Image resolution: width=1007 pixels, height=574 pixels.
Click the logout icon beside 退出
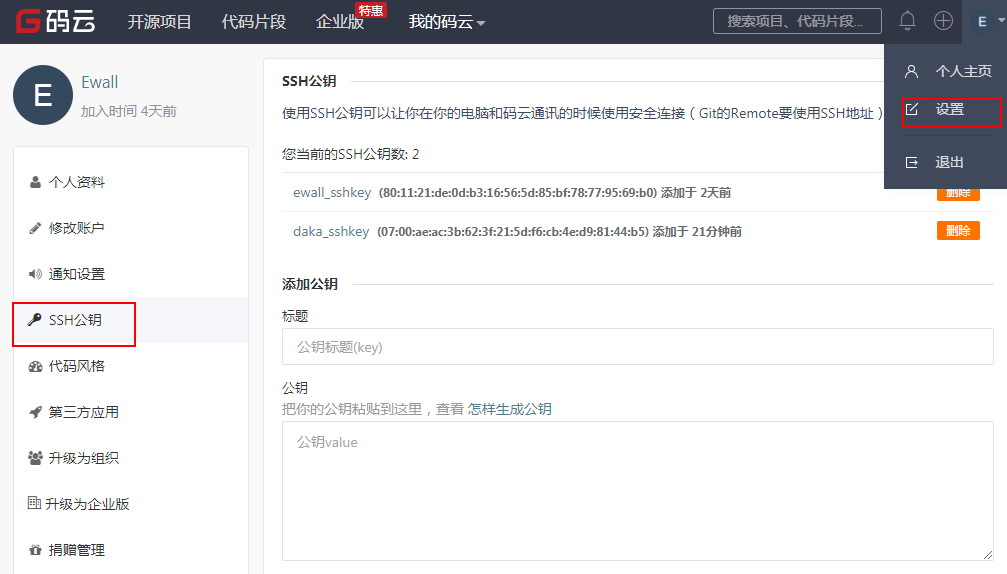coord(911,162)
